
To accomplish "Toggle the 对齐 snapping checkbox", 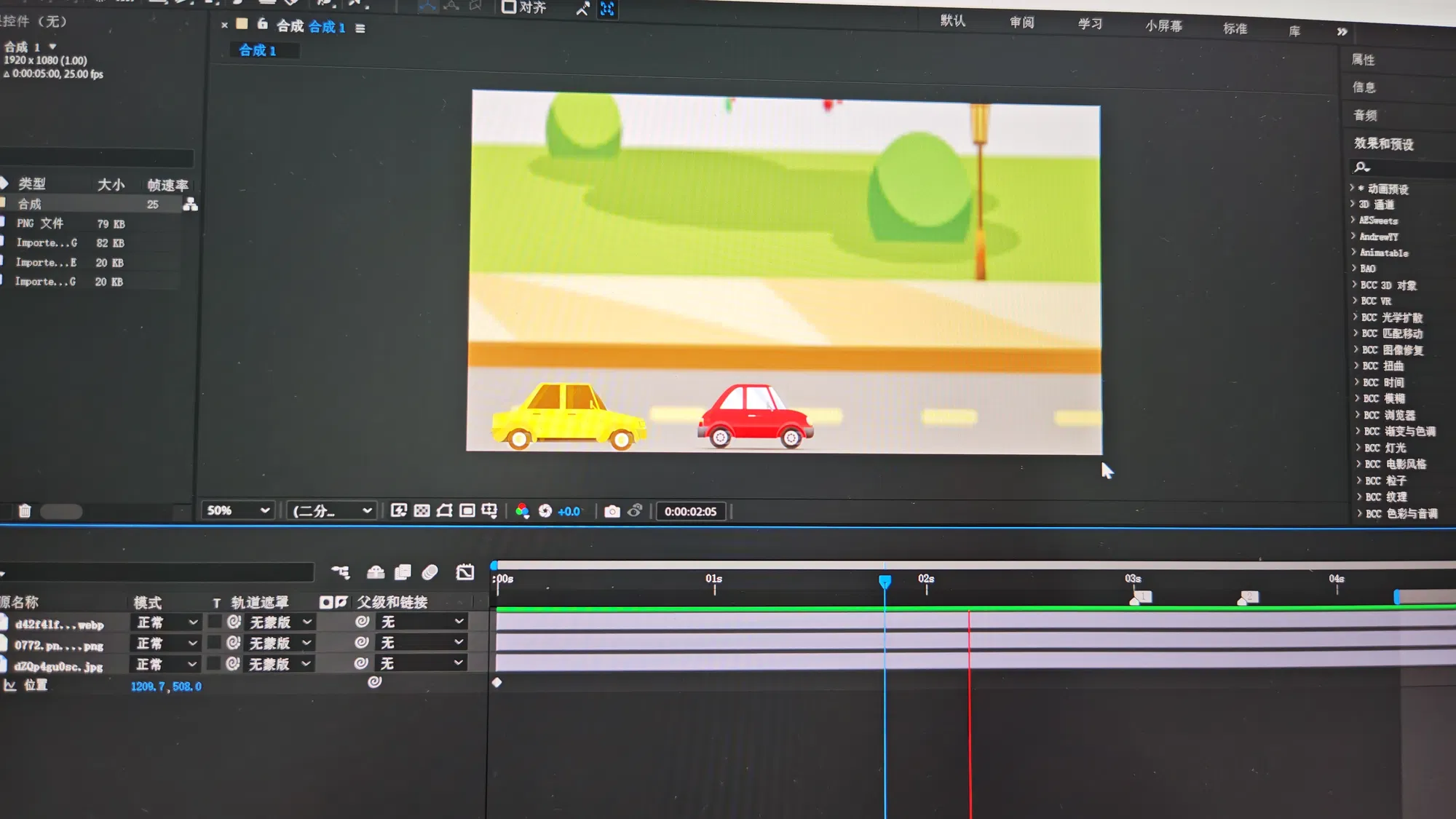I will click(x=509, y=8).
